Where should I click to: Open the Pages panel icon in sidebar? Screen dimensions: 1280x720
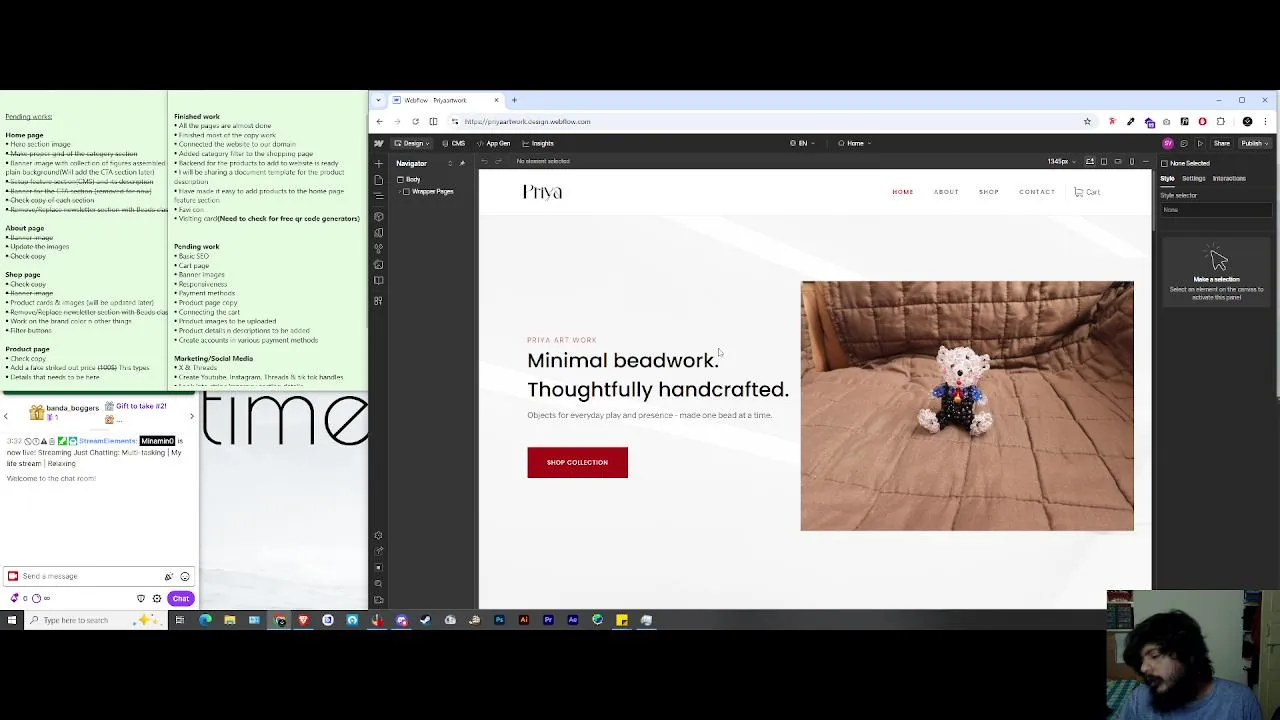pos(378,180)
